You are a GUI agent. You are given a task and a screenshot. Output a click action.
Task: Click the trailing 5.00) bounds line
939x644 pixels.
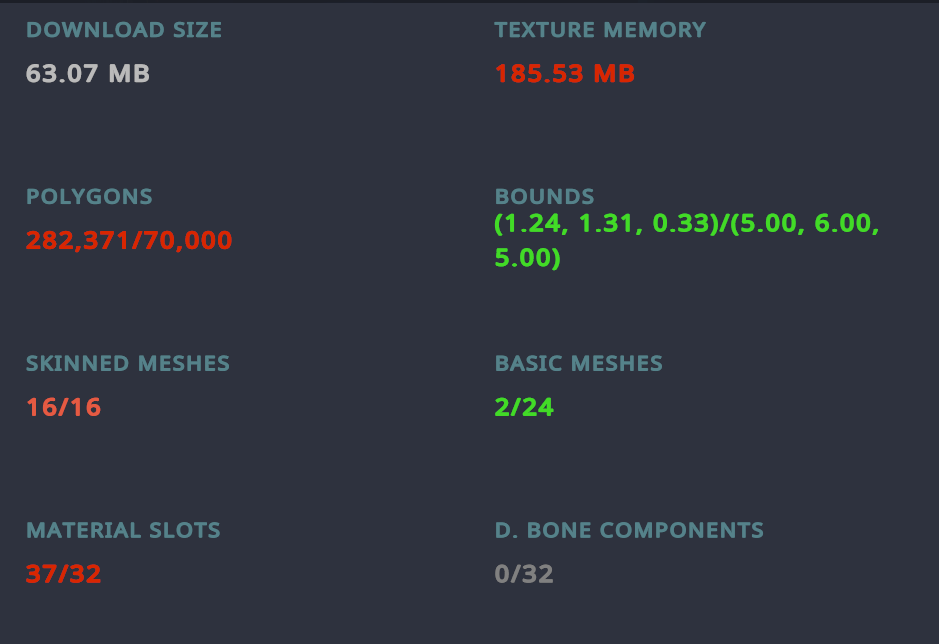click(x=527, y=259)
